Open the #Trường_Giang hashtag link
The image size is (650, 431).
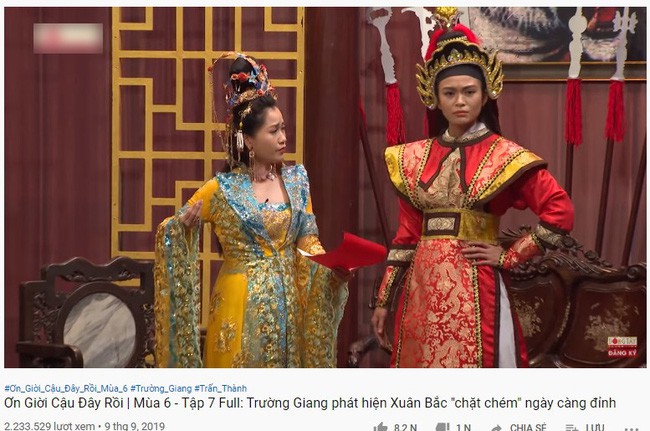(161, 388)
